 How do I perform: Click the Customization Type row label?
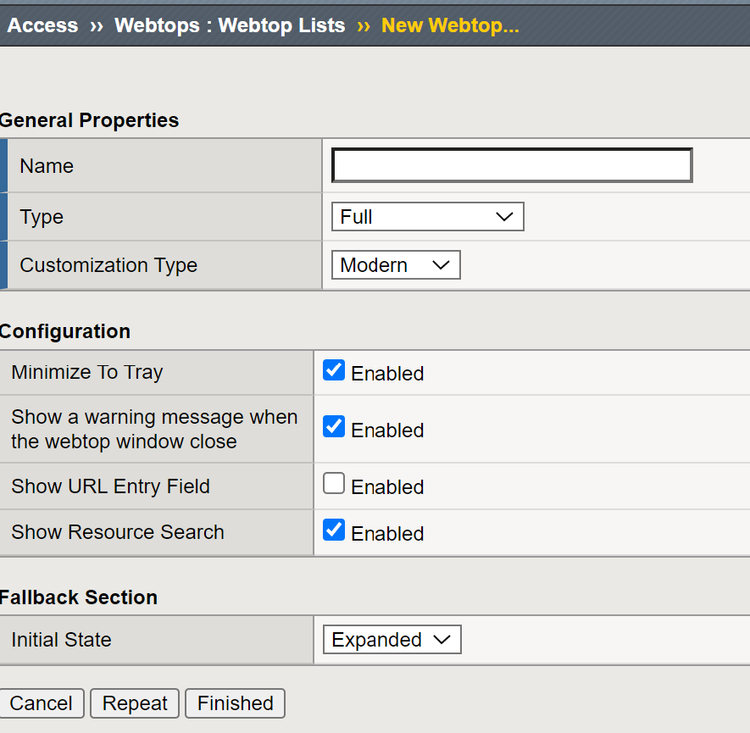[x=108, y=265]
